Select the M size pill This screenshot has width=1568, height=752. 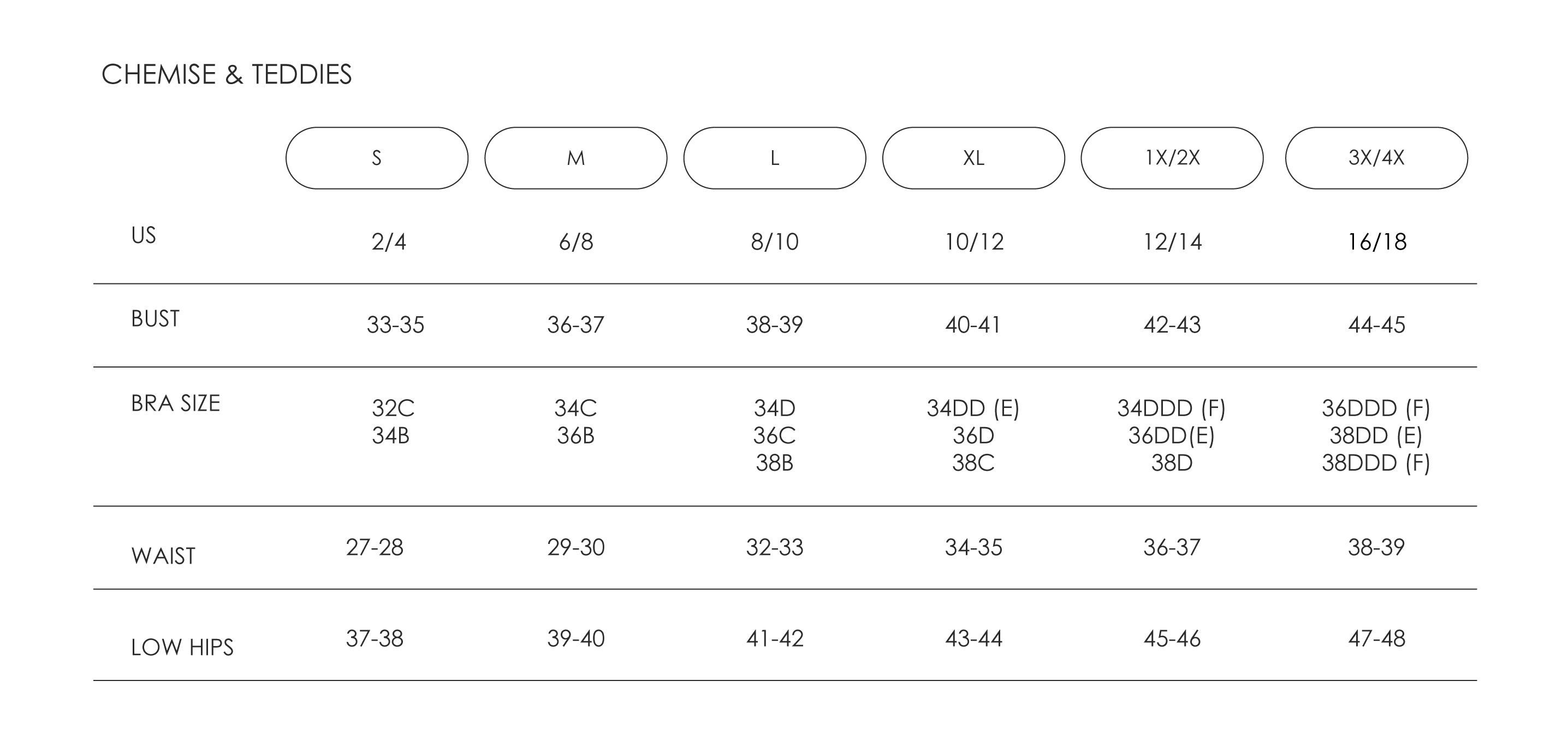click(576, 158)
